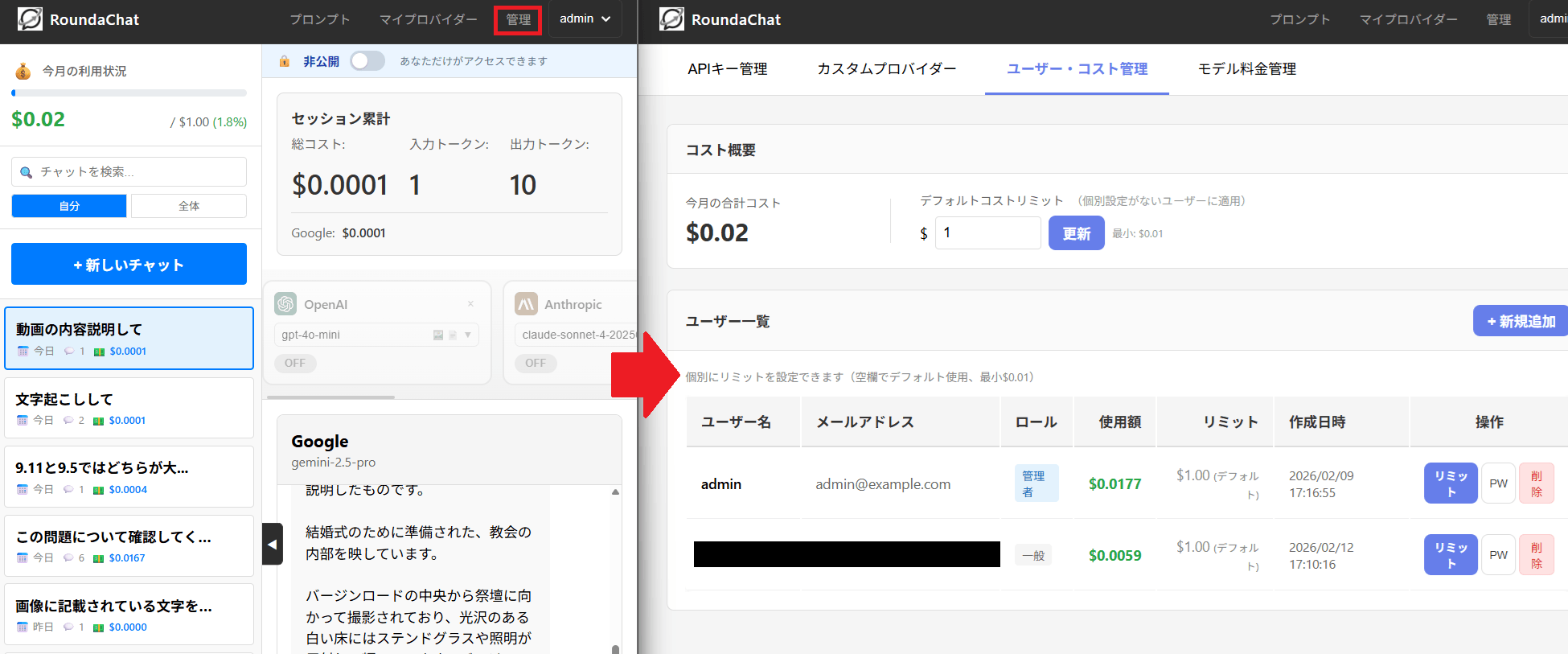Open the この問題について確認してく chat
Screen dimensions: 1568x654
click(x=129, y=545)
